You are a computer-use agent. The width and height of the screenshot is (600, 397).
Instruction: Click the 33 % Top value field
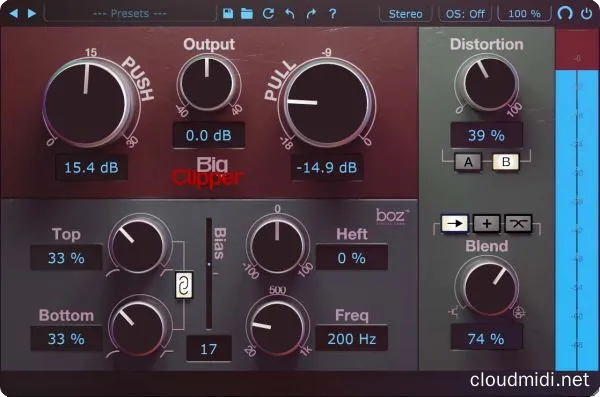tap(66, 258)
